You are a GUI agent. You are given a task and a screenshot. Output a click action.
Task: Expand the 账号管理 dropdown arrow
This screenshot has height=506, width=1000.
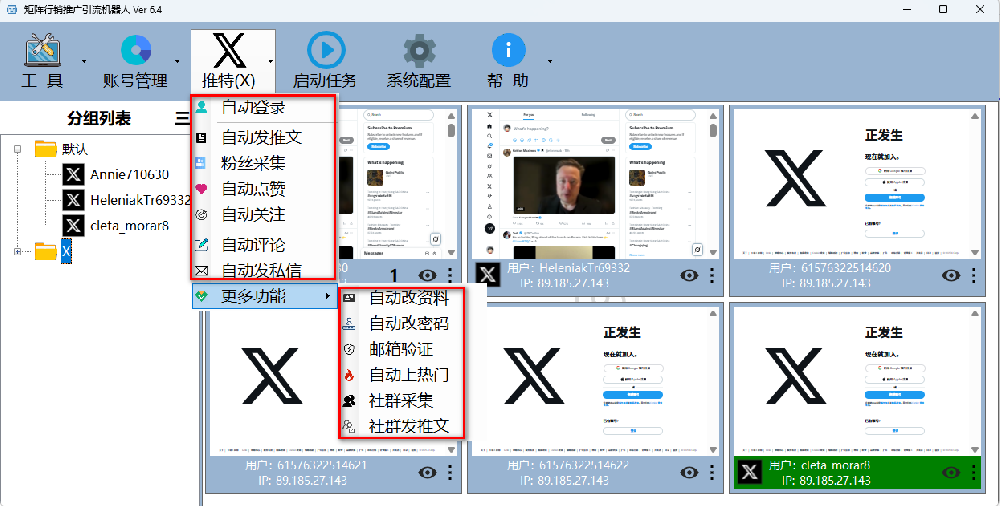click(177, 62)
